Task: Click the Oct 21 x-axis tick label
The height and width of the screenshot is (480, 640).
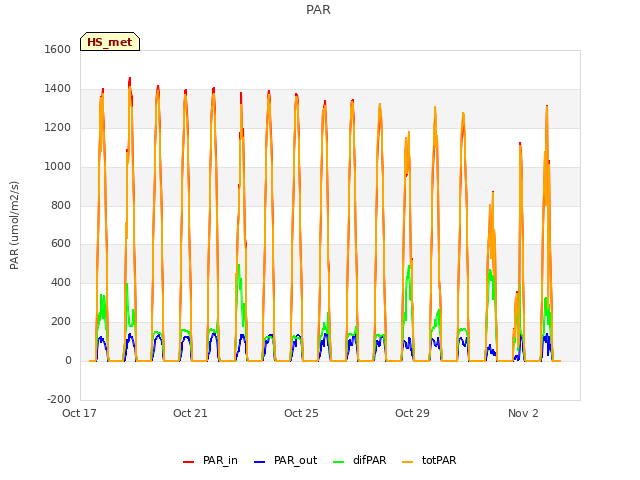Action: pyautogui.click(x=190, y=413)
